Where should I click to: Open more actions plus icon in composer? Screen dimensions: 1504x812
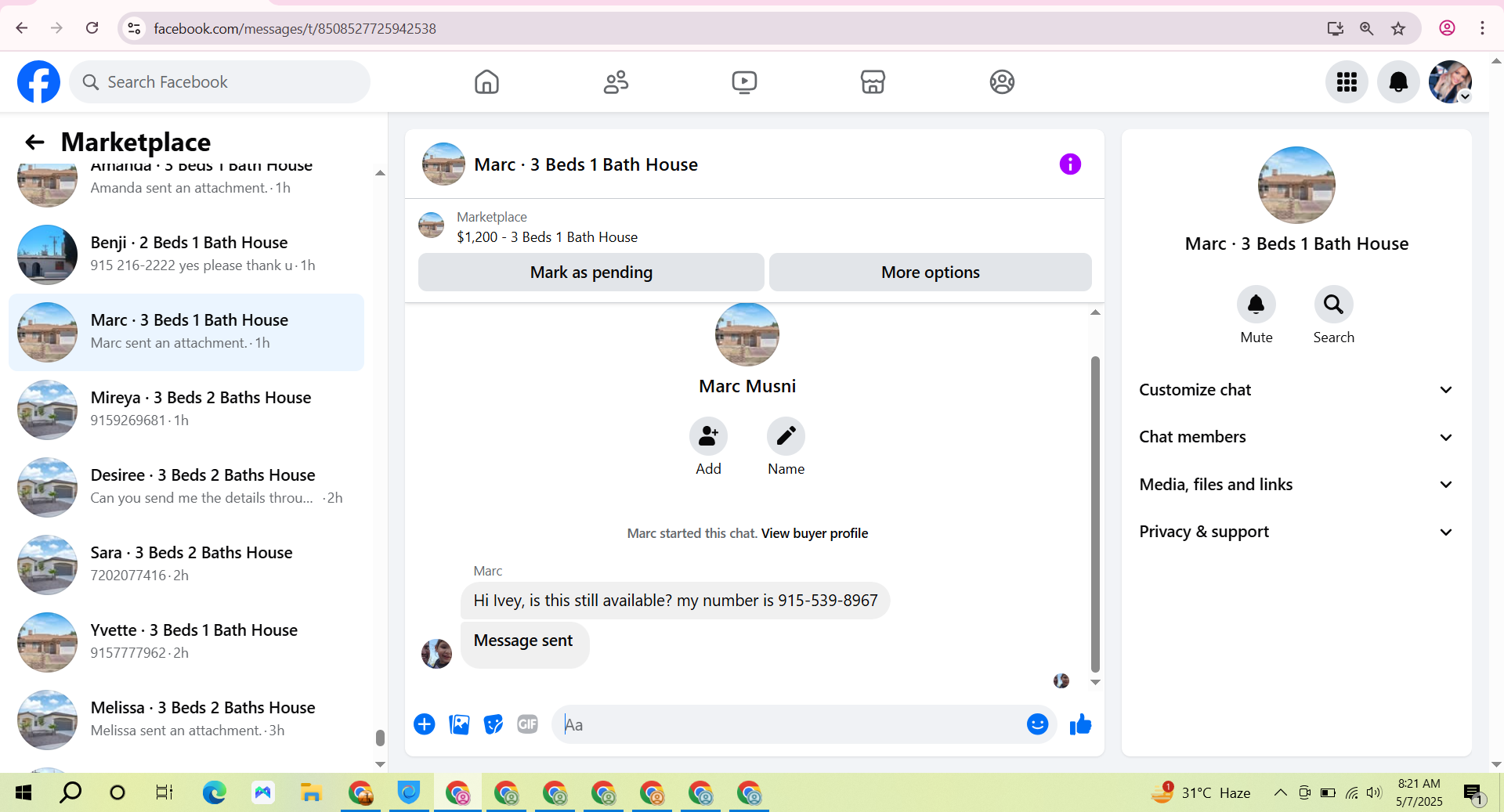(x=425, y=724)
